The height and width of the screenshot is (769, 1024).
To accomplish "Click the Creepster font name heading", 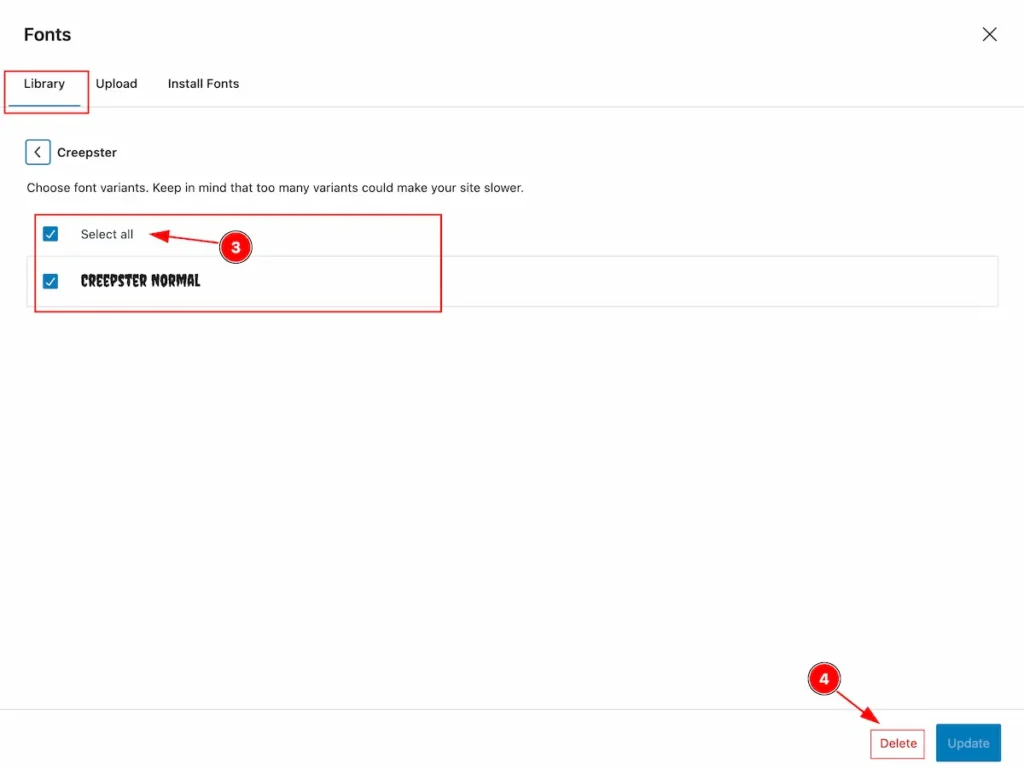I will coord(87,152).
